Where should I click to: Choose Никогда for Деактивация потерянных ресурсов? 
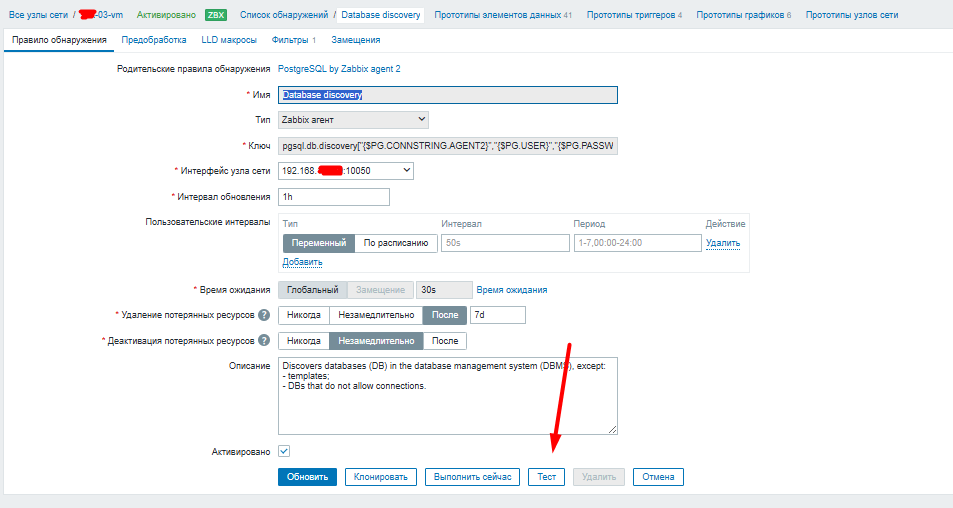(x=304, y=341)
